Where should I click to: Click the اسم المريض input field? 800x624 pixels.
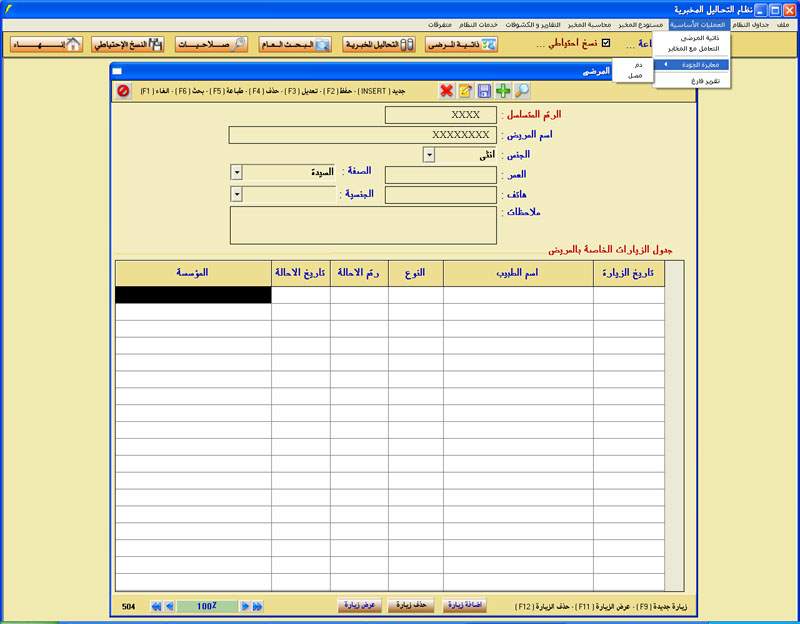point(362,135)
